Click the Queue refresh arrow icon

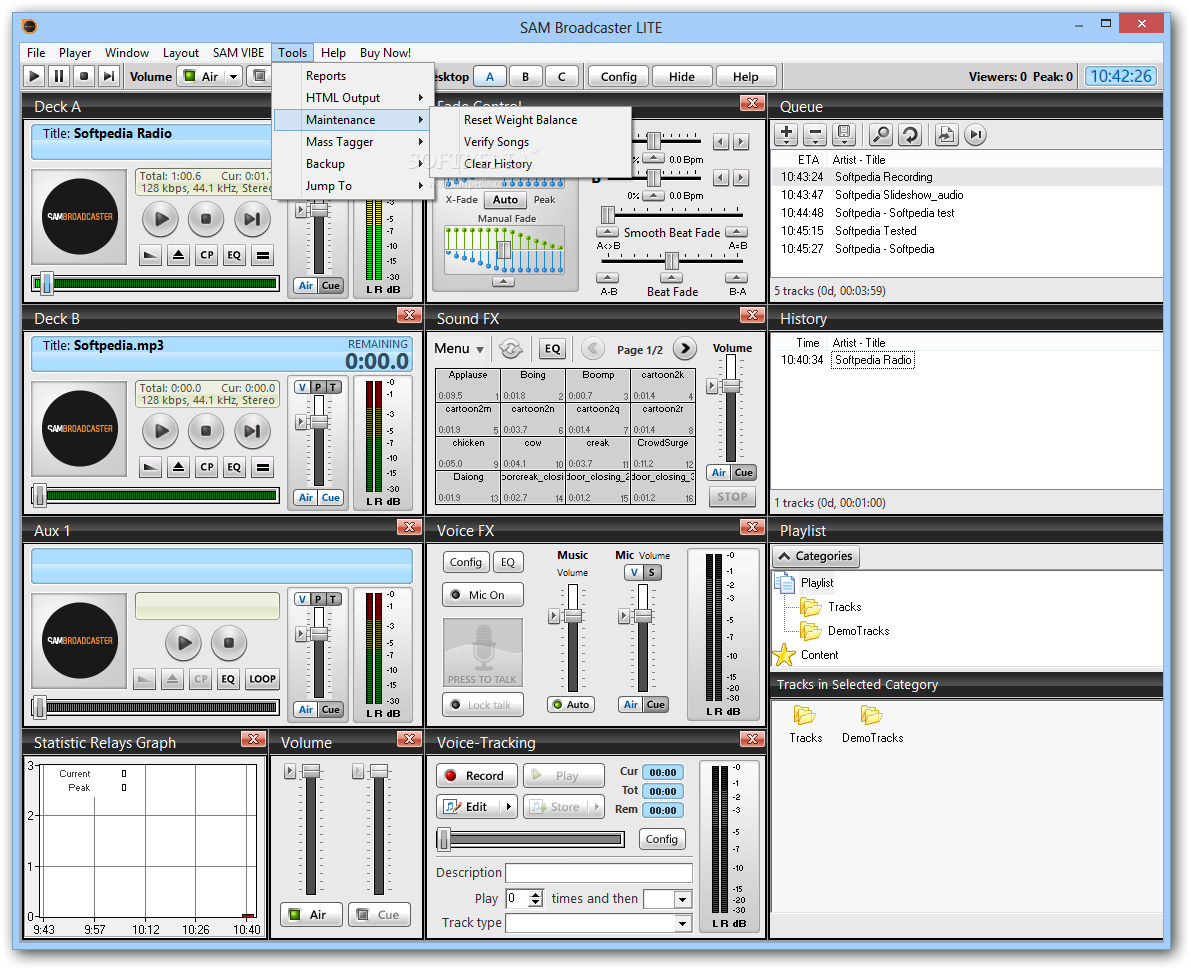(910, 134)
